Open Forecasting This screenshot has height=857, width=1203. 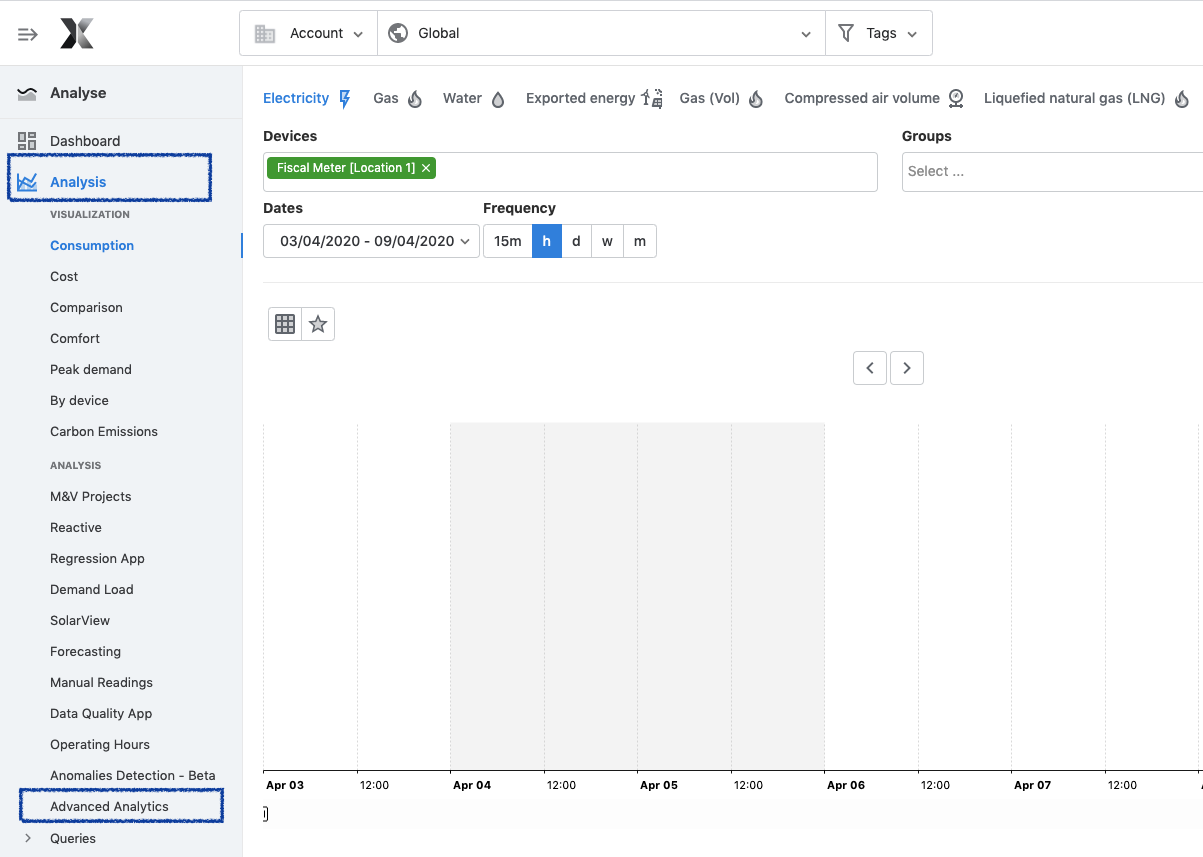click(x=85, y=651)
